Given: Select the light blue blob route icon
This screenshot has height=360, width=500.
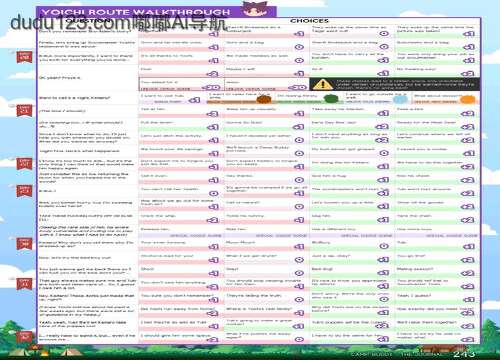Looking at the screenshot, I should point(399,99).
